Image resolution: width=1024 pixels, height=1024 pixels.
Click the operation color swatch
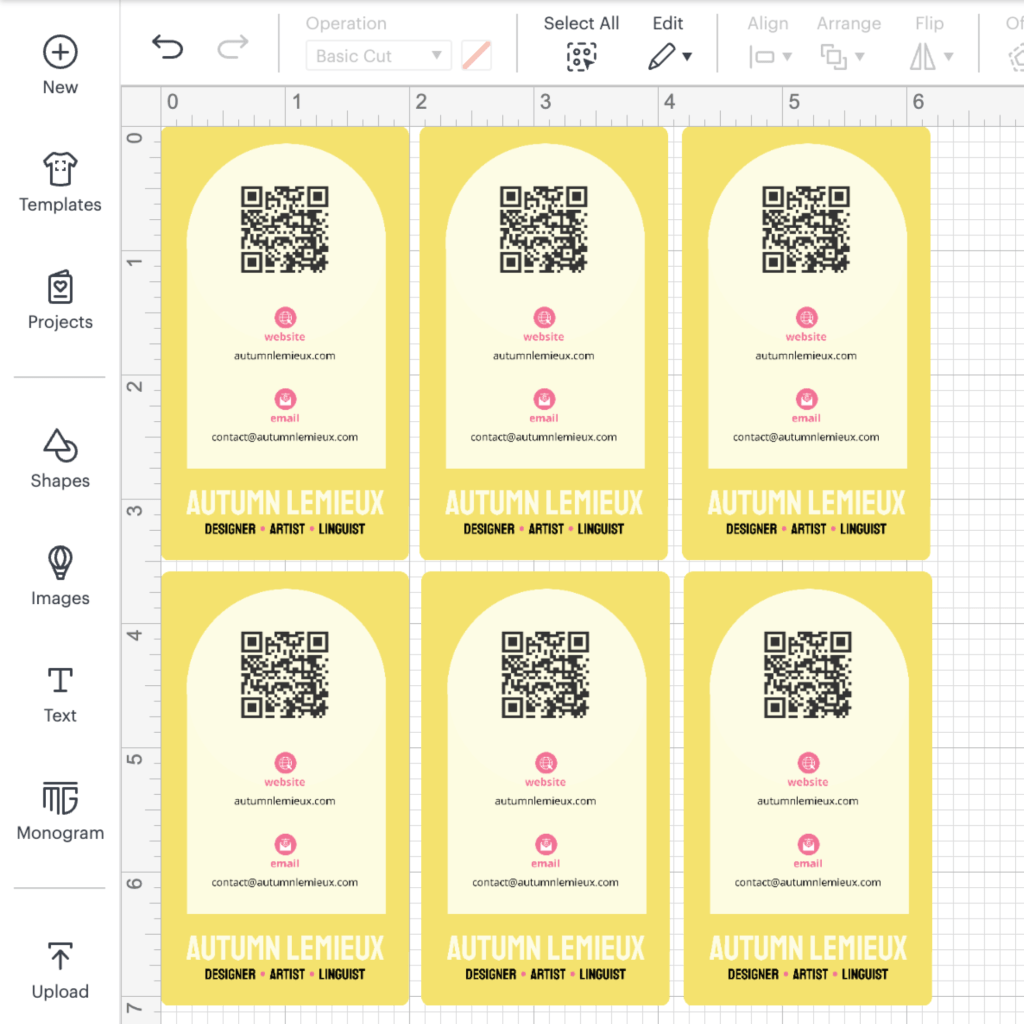click(476, 56)
